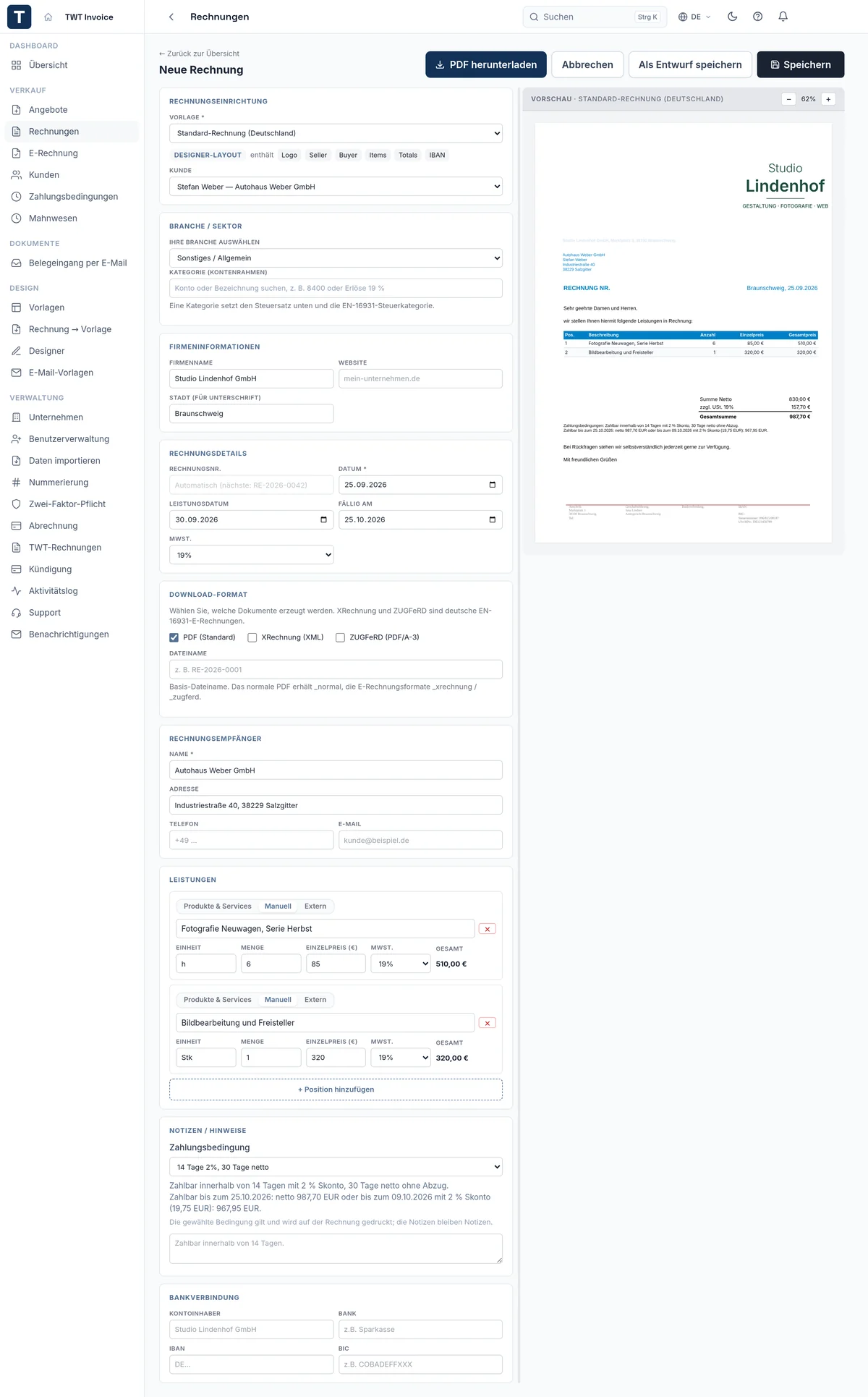Click the Dateiname input field
This screenshot has width=868, height=1397.
pyautogui.click(x=336, y=670)
